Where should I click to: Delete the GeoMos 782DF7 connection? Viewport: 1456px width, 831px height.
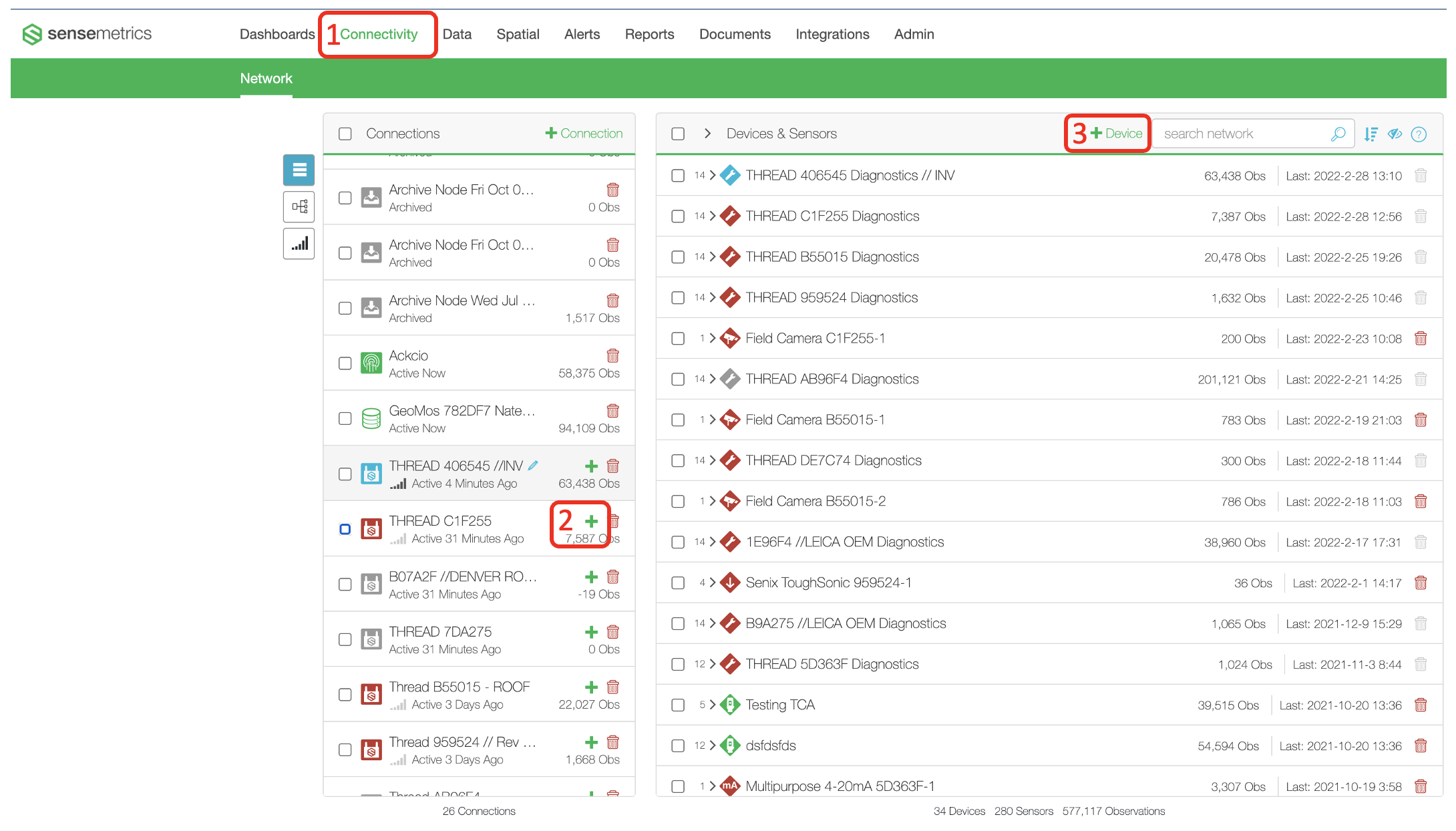click(x=612, y=411)
